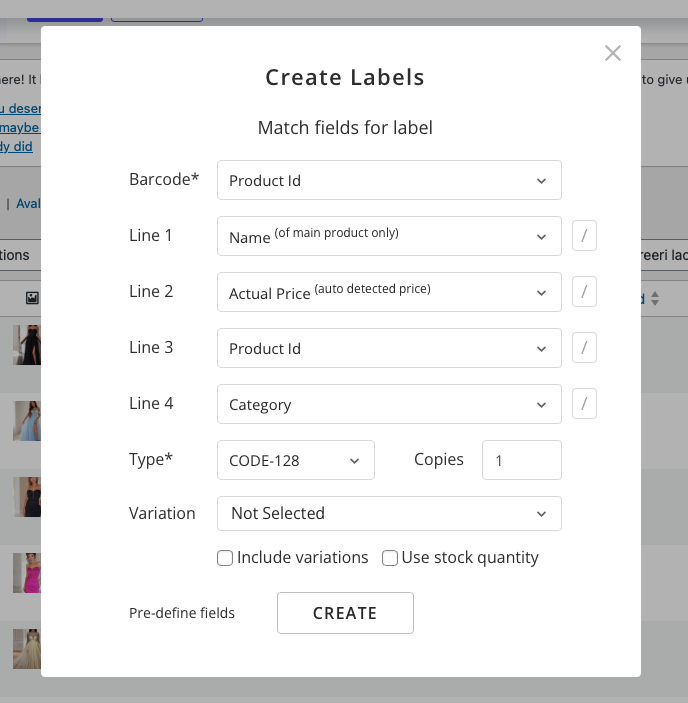688x703 pixels.
Task: Enable the Include variations checkbox
Action: pos(225,558)
